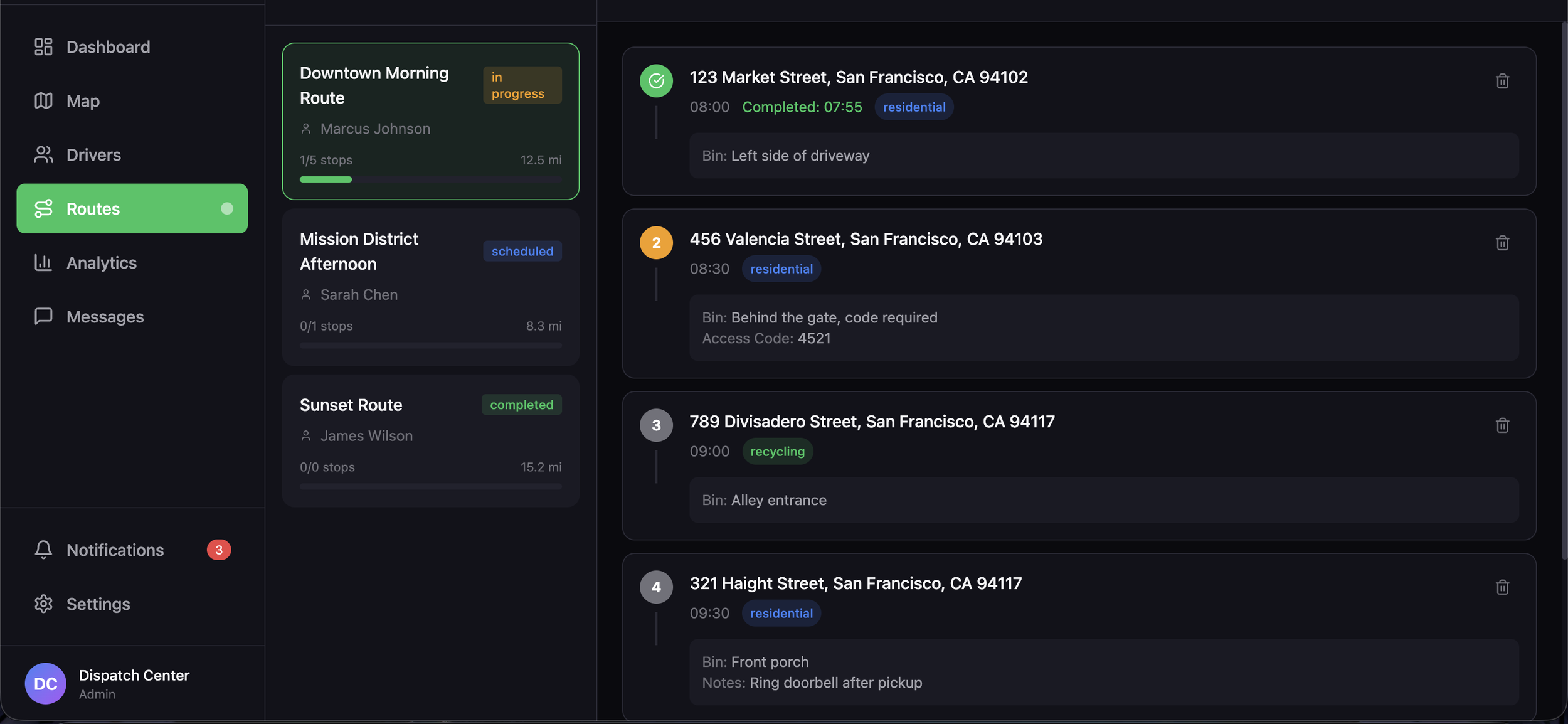This screenshot has height=724, width=1568.
Task: Click the green completed checkmark on stop one
Action: coord(656,81)
